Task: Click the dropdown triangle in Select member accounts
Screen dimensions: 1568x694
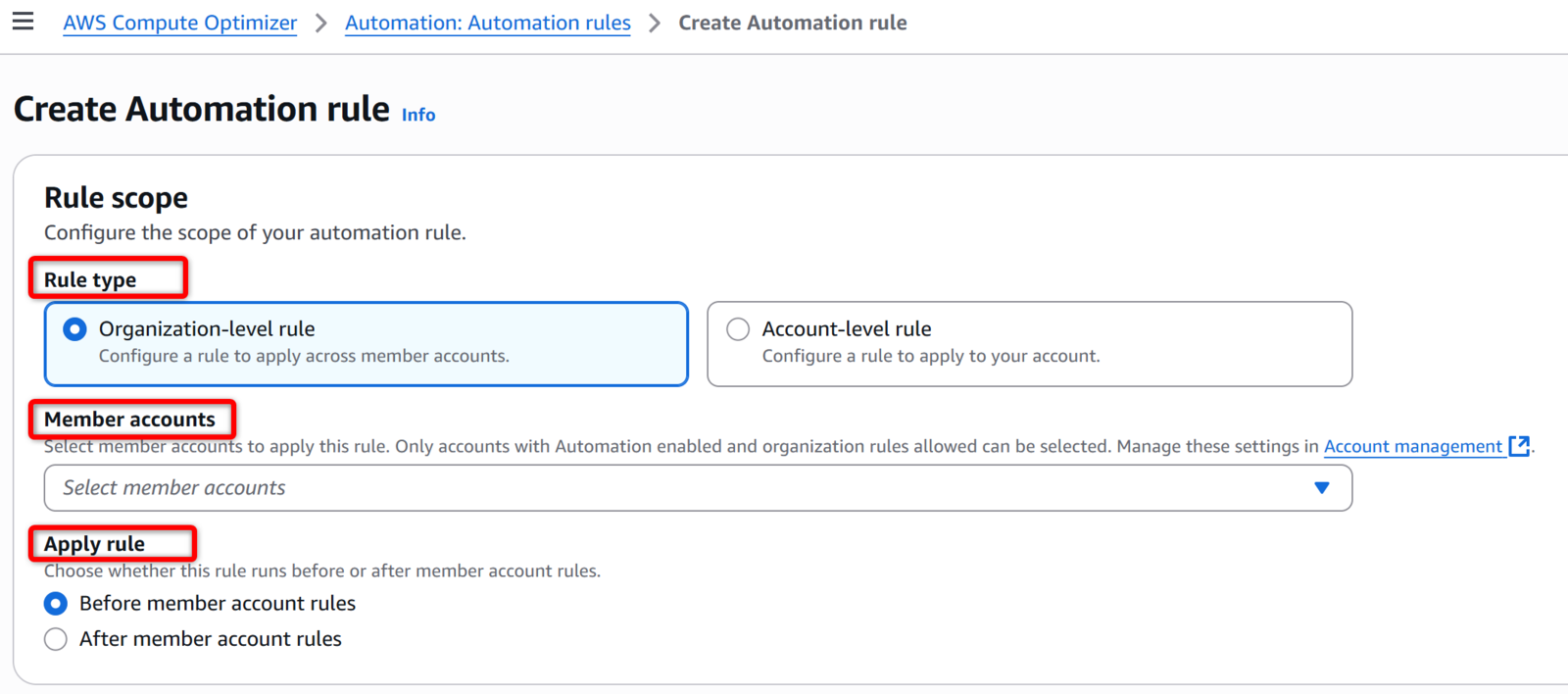Action: (x=1322, y=488)
